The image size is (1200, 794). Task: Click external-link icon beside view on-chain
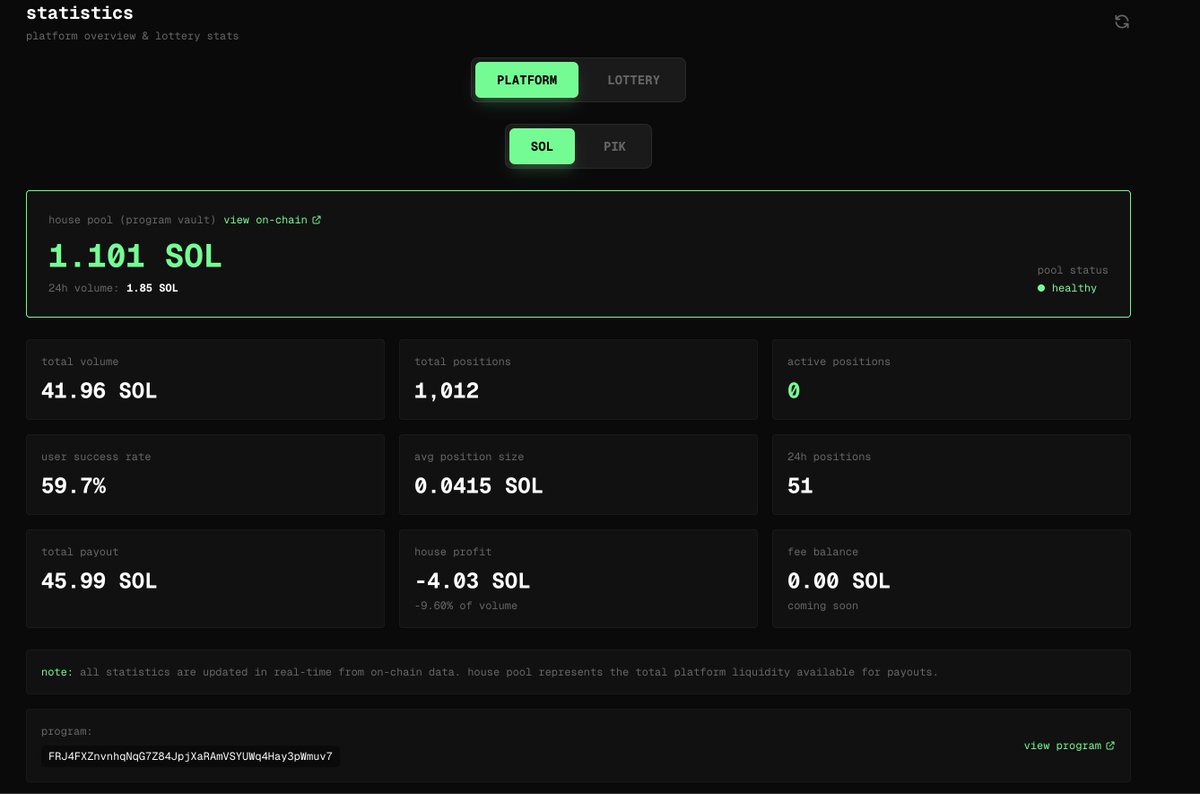click(x=317, y=220)
